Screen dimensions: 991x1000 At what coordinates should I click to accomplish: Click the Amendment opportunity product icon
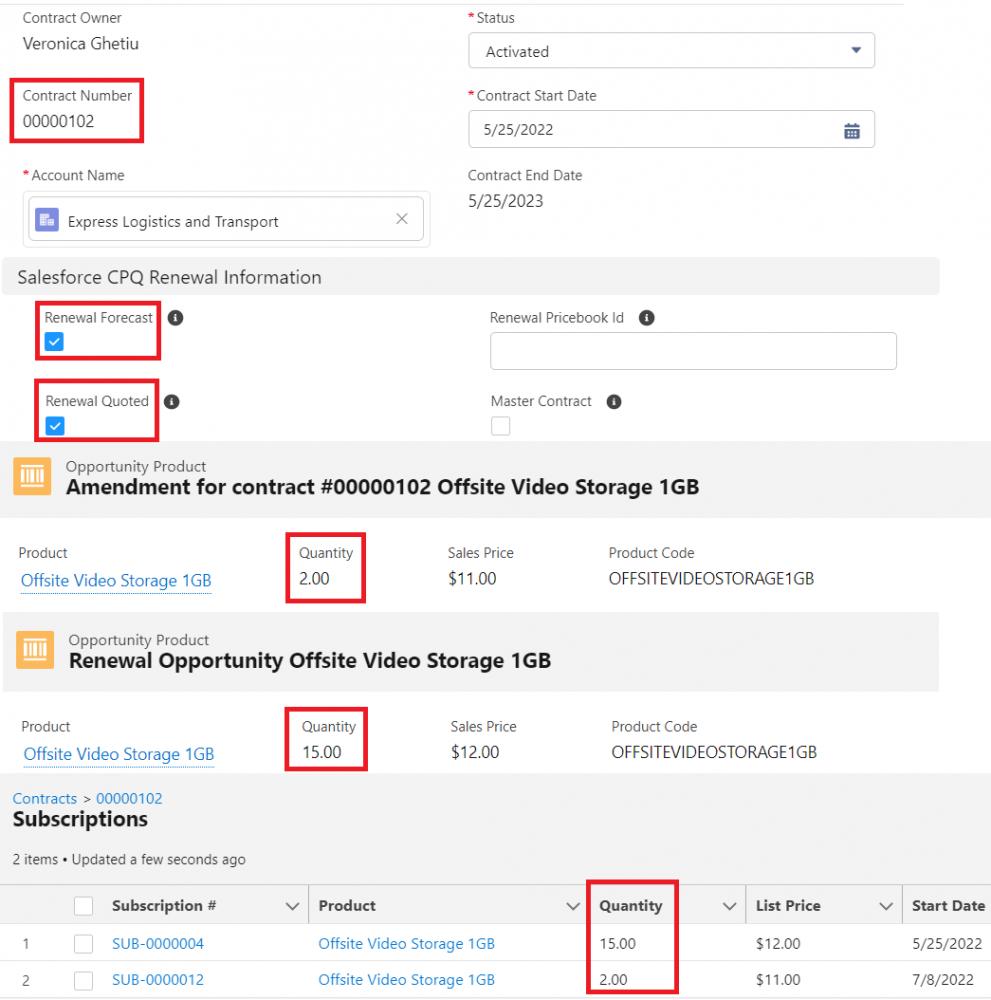pyautogui.click(x=32, y=476)
